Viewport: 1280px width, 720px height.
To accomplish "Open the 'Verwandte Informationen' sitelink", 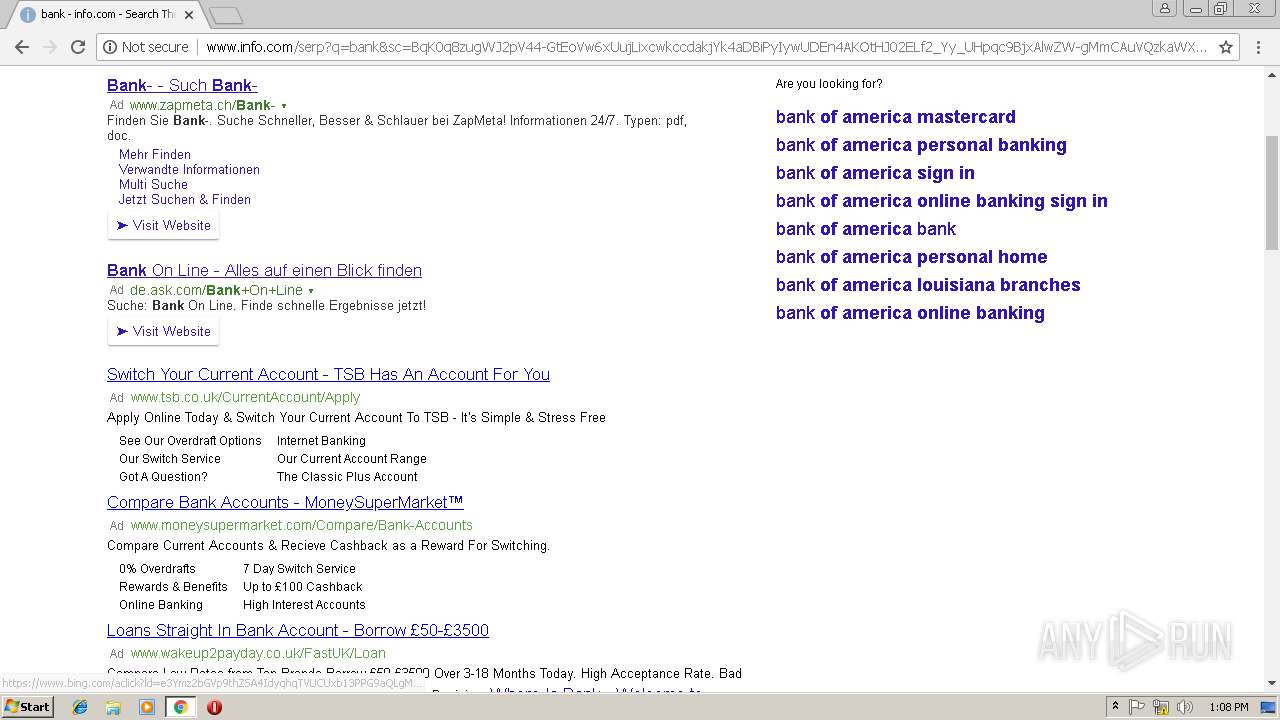I will click(189, 170).
